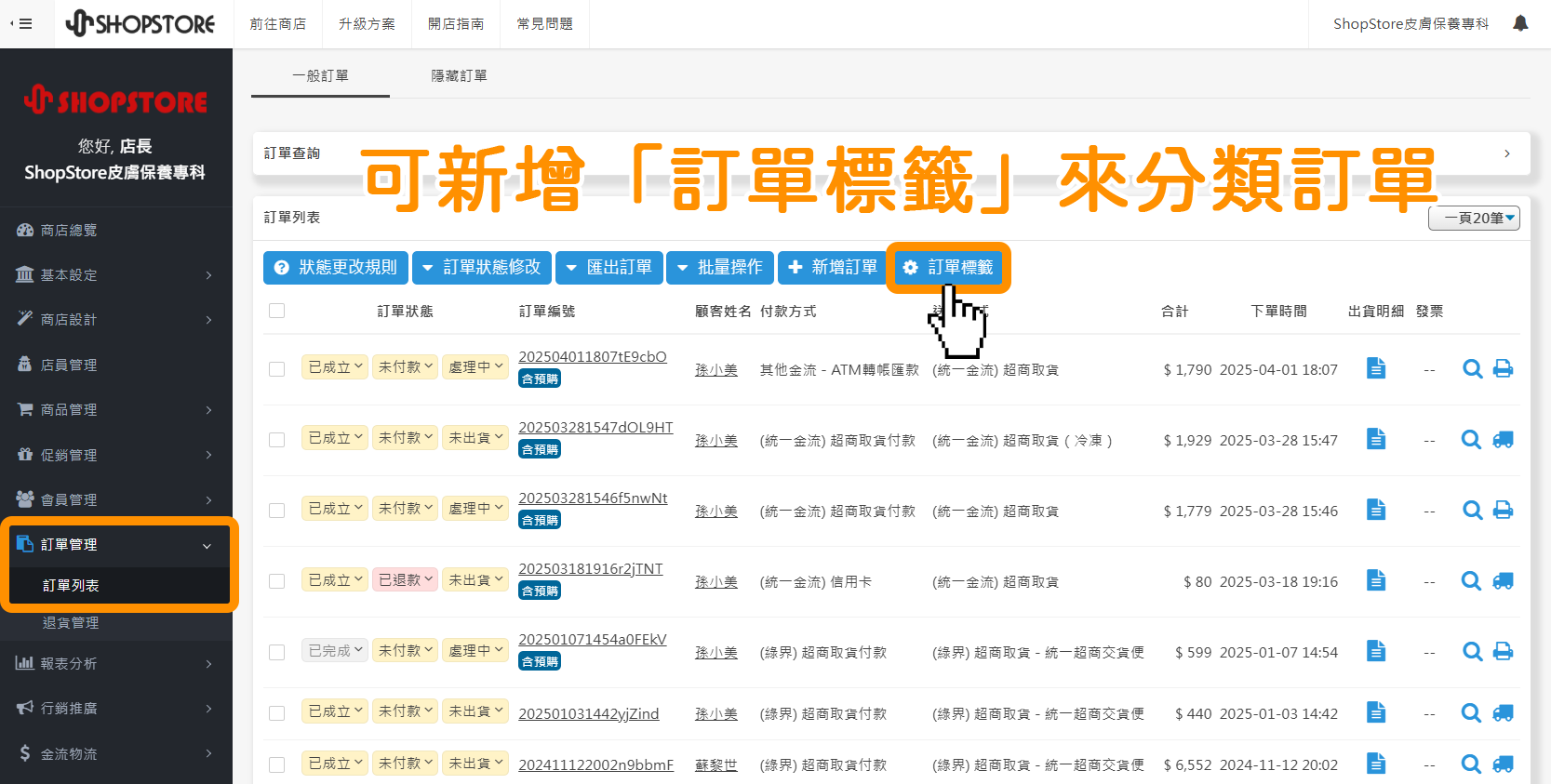Click truck shipping icon for order 202503181916r2jTNT
The image size is (1551, 784).
(x=1503, y=581)
